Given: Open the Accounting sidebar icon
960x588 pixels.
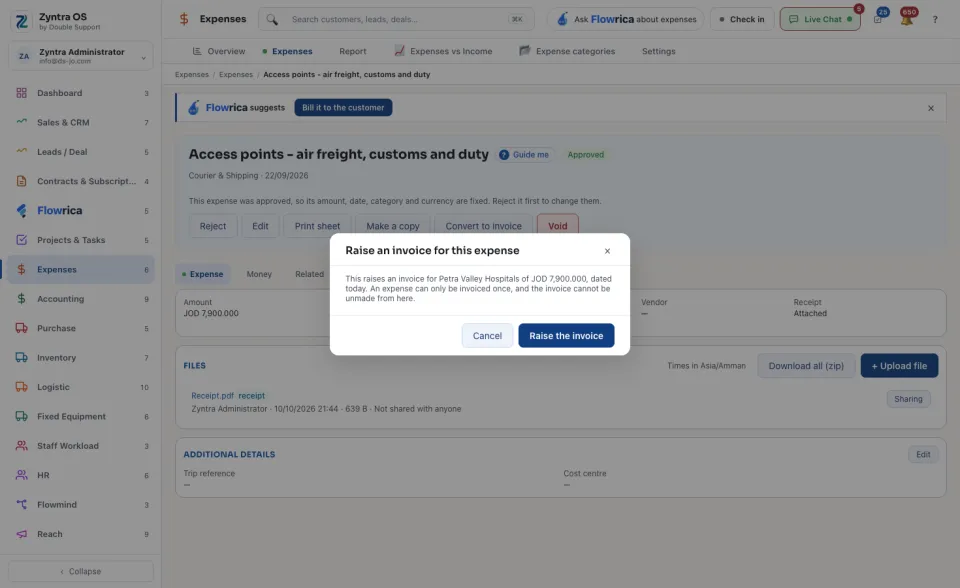Looking at the screenshot, I should point(21,299).
